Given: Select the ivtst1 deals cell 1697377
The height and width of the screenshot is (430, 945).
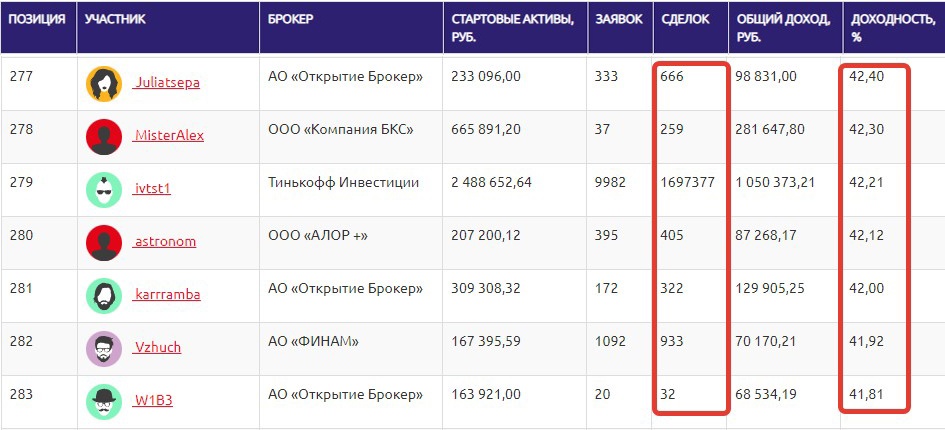Looking at the screenshot, I should click(688, 184).
